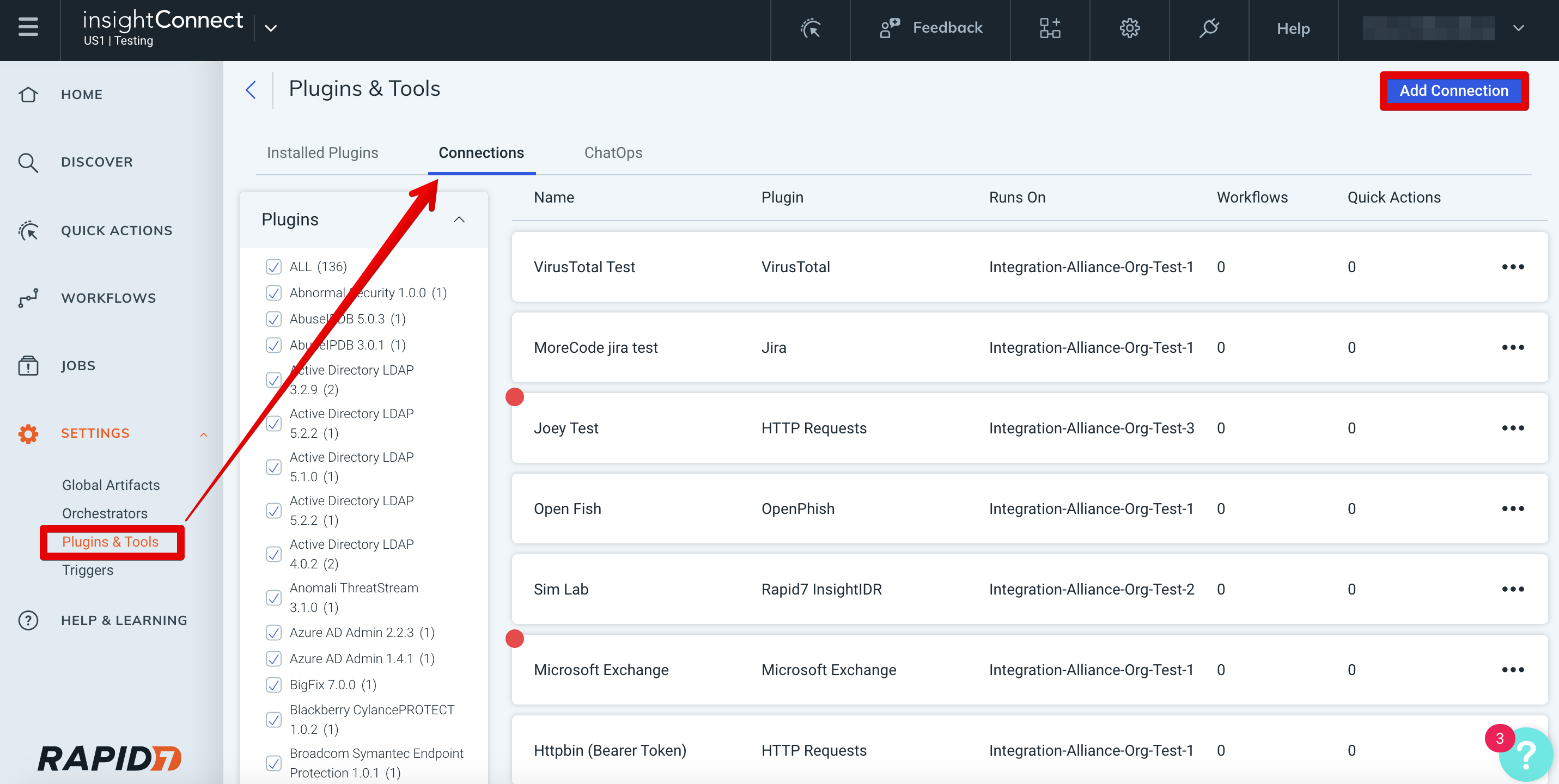Toggle Blackberry CylancePROTECT 1.0.2 checkbox
The height and width of the screenshot is (784, 1559).
pos(273,720)
